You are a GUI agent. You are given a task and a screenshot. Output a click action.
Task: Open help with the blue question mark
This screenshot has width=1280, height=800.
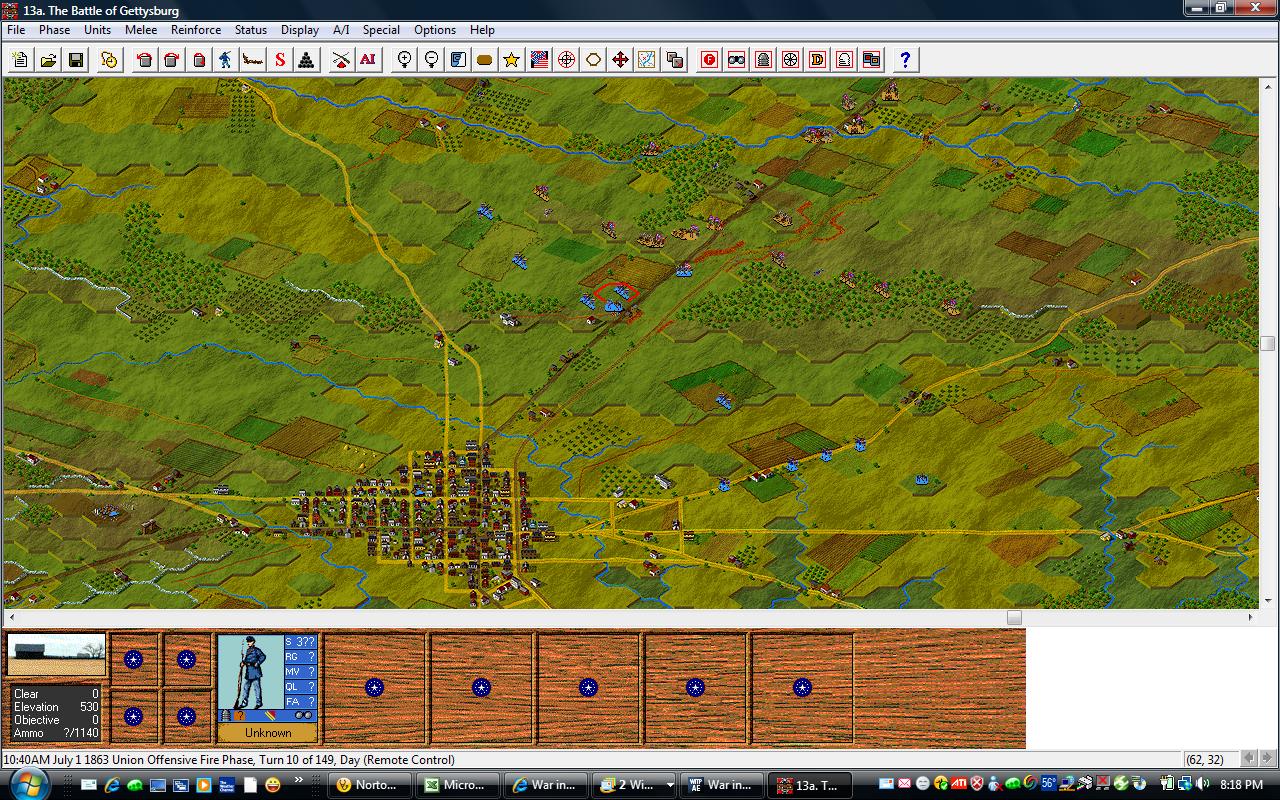click(905, 60)
